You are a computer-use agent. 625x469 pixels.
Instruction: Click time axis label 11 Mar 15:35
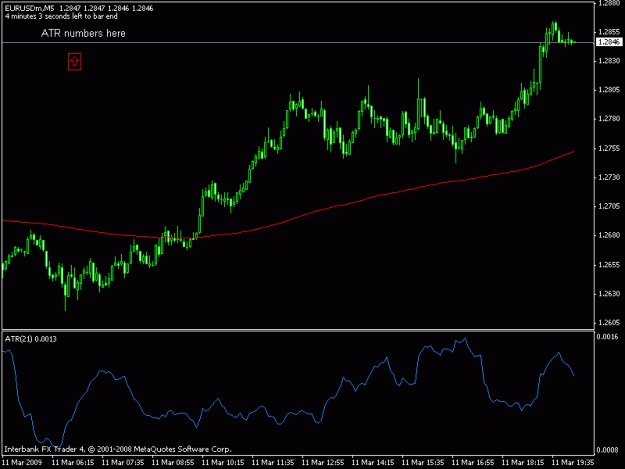pos(423,463)
